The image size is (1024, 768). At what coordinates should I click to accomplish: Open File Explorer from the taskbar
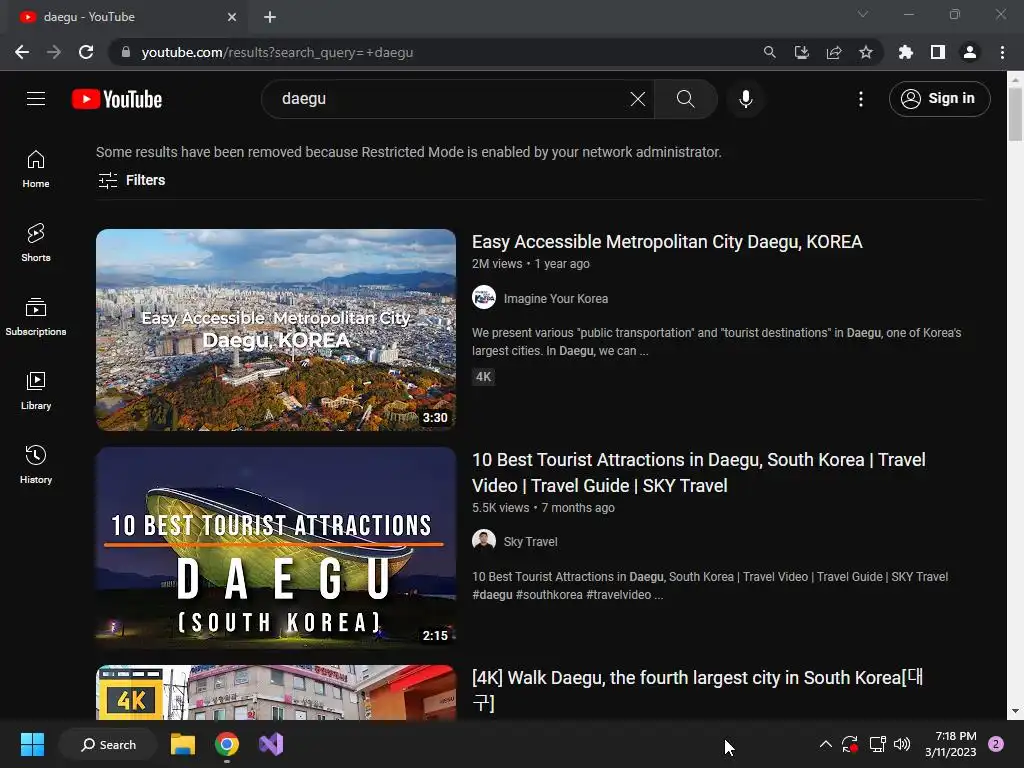183,744
